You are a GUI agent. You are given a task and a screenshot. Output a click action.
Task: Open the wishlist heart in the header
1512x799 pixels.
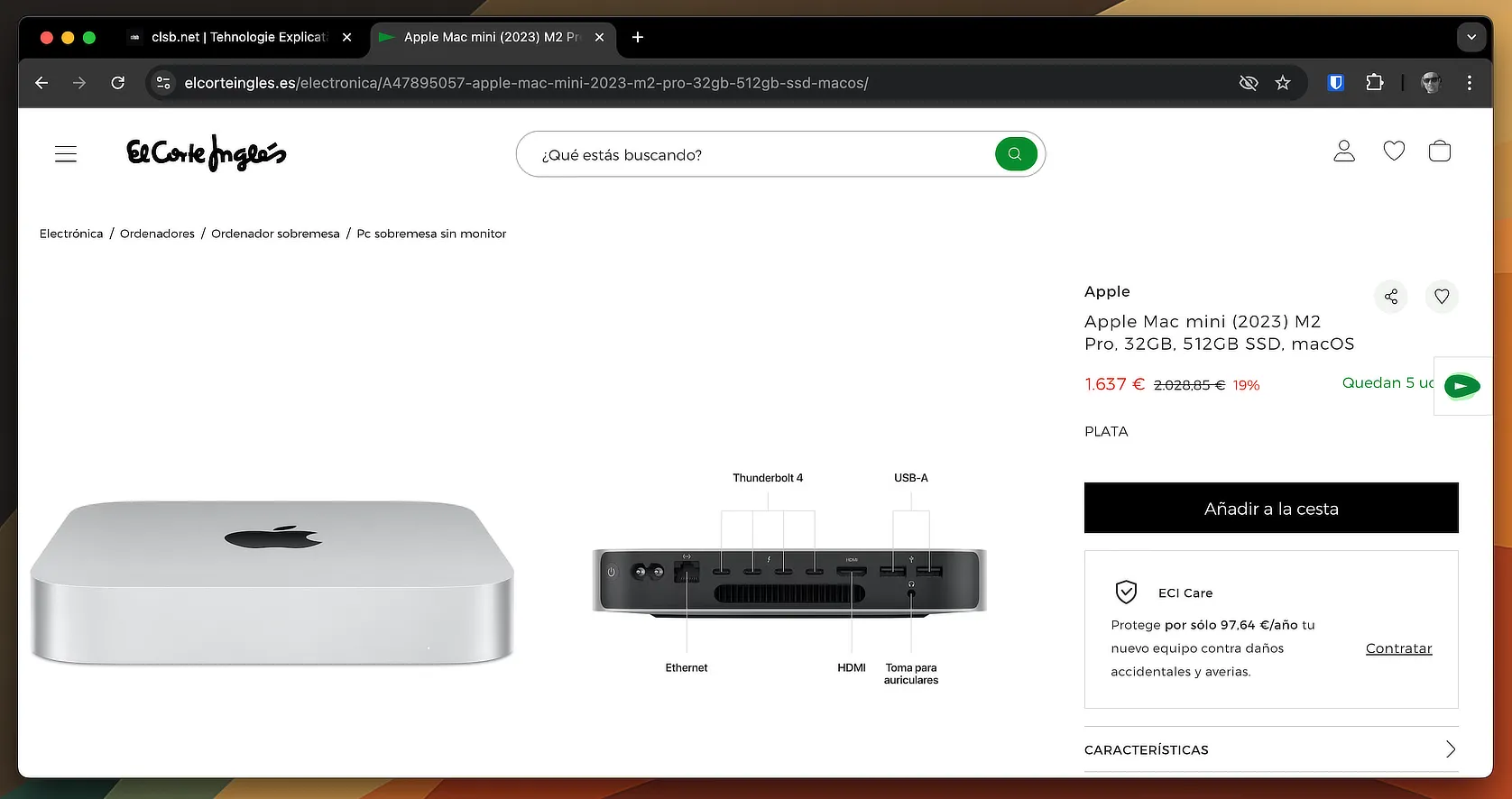[x=1394, y=152]
